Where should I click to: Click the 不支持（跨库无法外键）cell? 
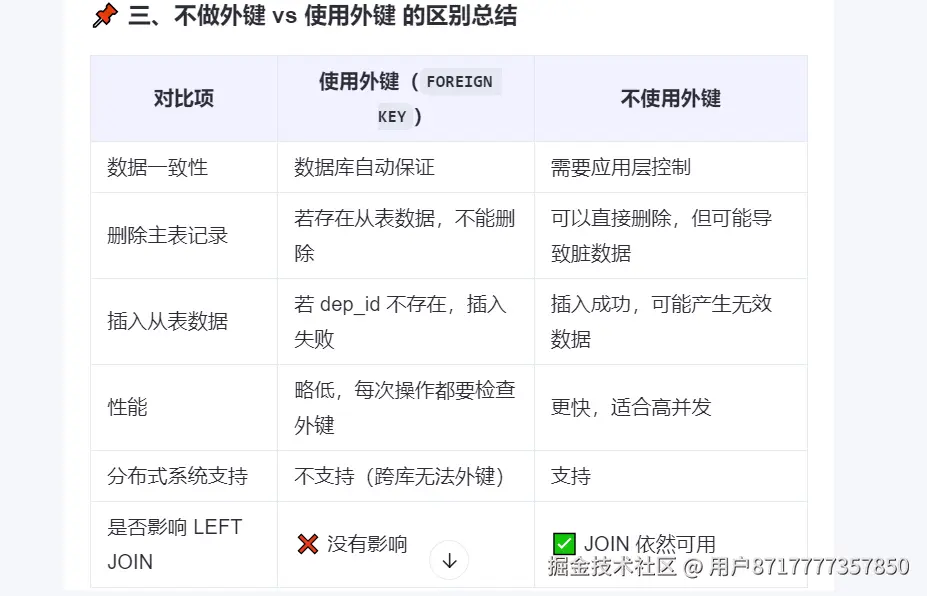[399, 476]
